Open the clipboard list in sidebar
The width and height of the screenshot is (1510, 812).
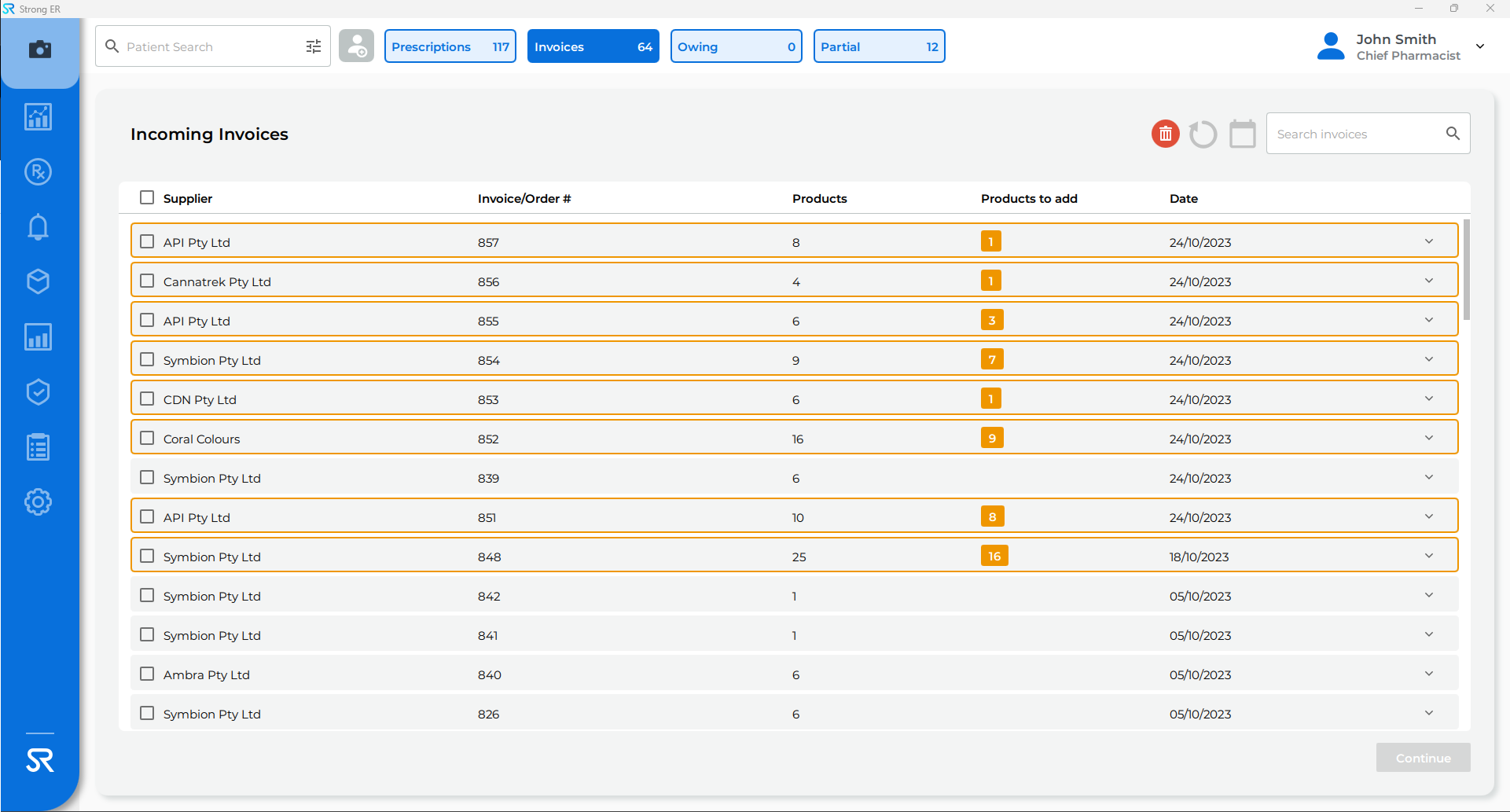(38, 446)
